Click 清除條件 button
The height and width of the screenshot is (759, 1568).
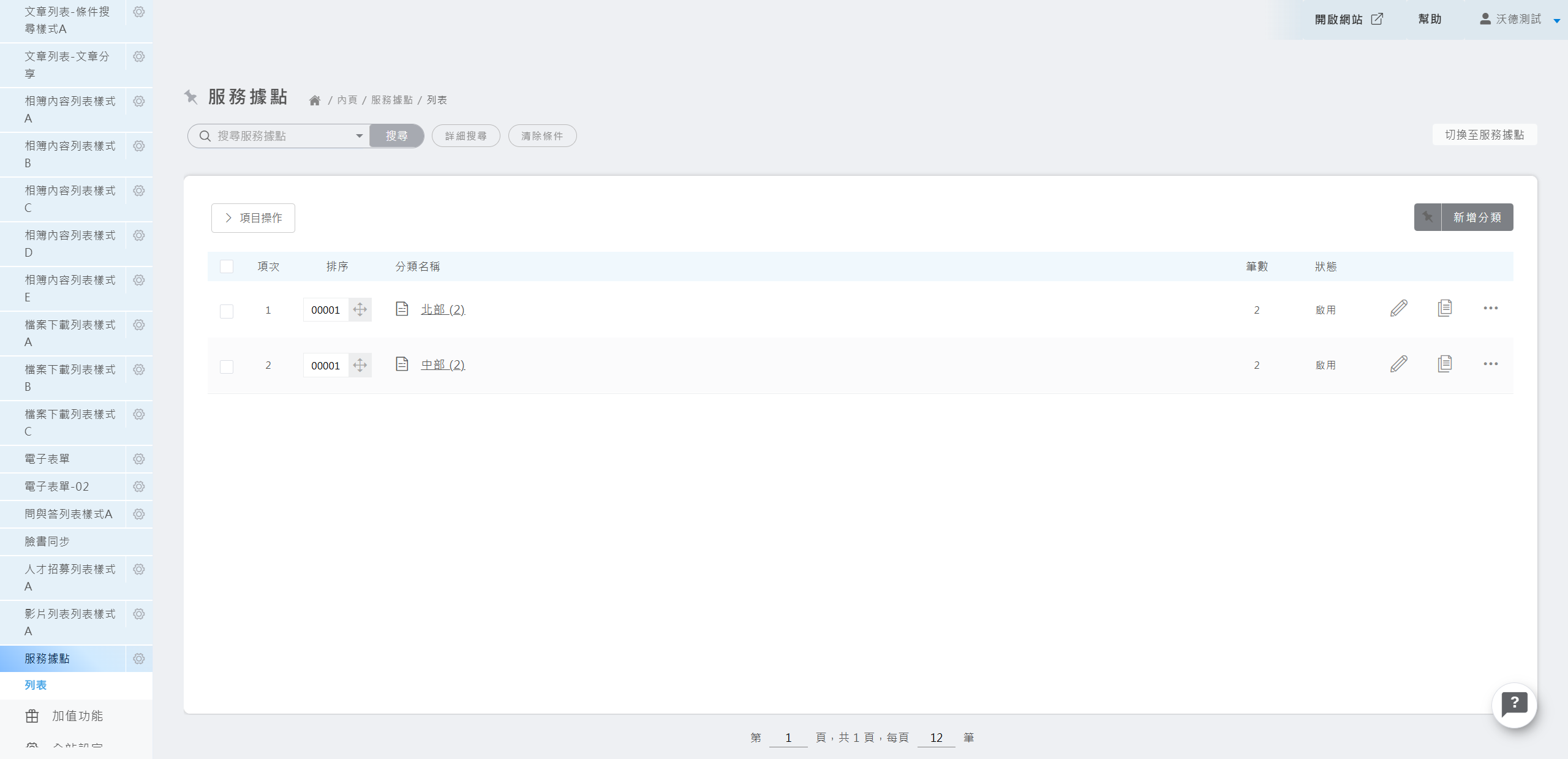click(x=542, y=136)
